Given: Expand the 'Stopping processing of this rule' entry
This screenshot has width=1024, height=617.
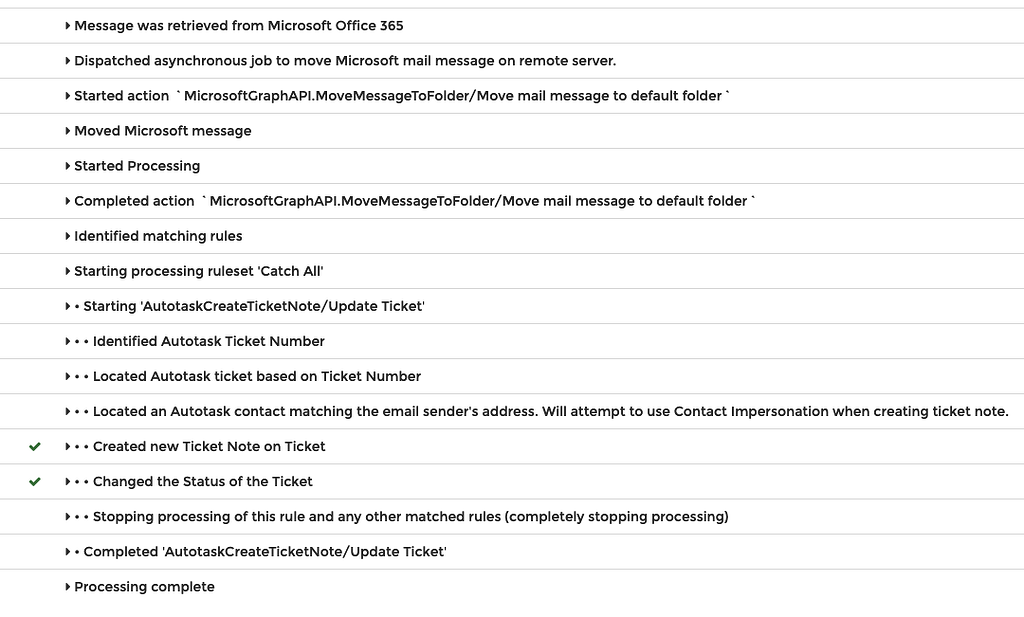Looking at the screenshot, I should tap(67, 516).
